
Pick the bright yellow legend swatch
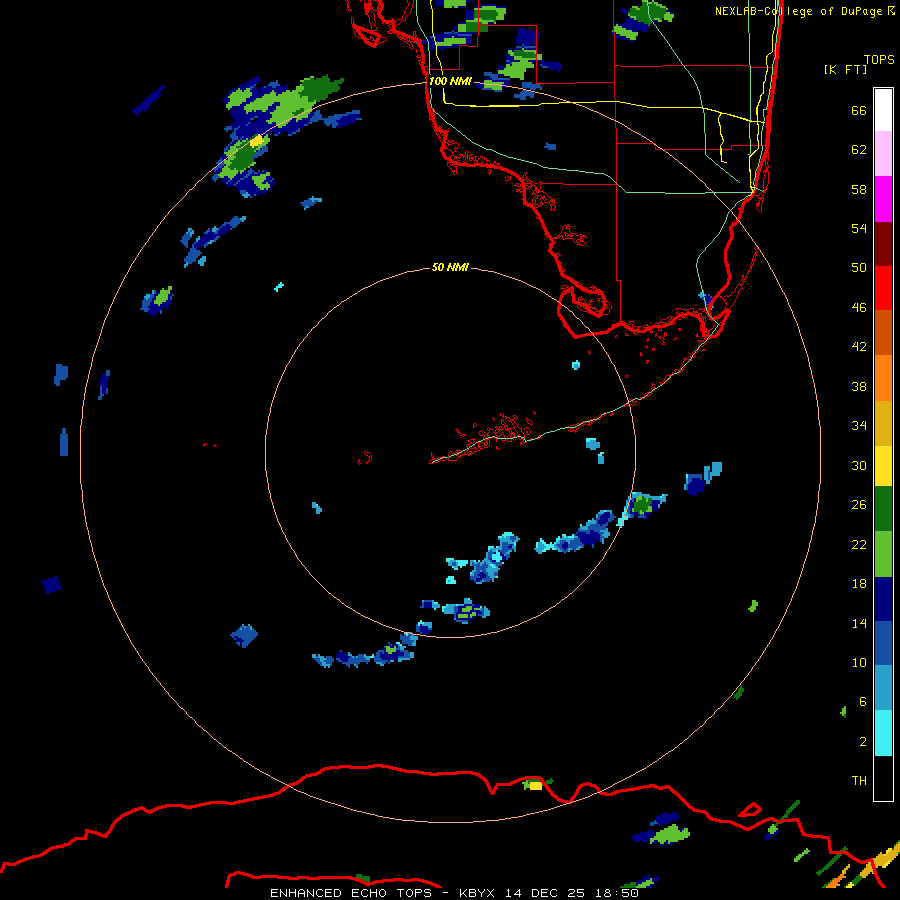883,466
